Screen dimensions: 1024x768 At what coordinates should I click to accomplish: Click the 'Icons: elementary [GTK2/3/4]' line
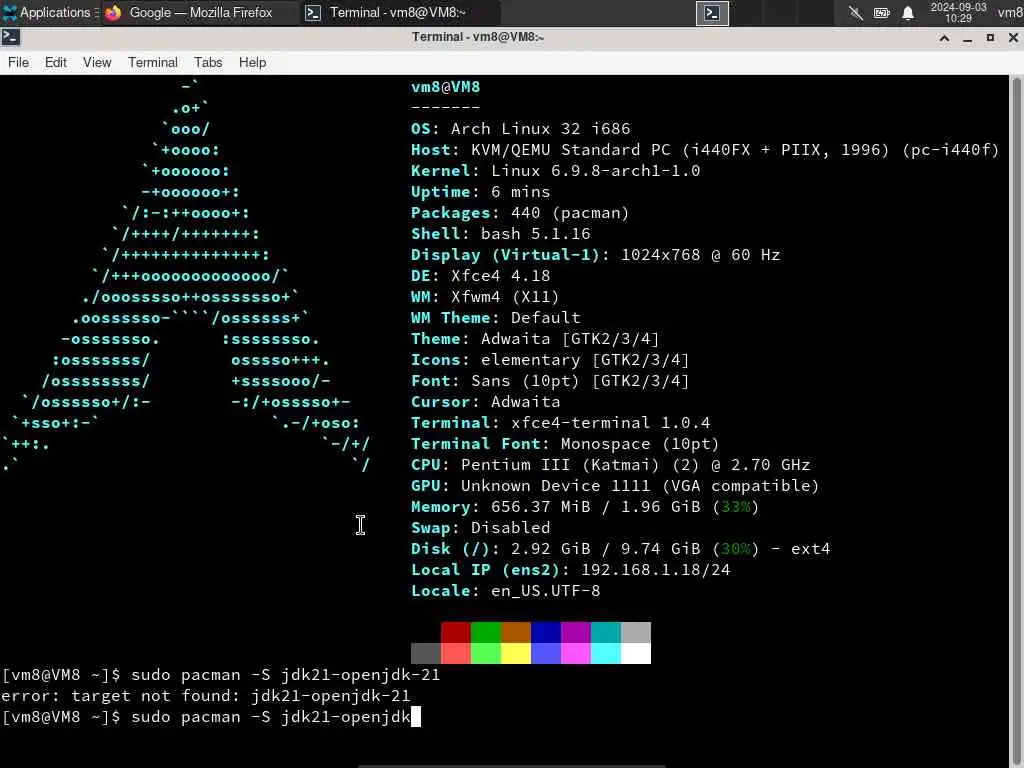pos(551,360)
